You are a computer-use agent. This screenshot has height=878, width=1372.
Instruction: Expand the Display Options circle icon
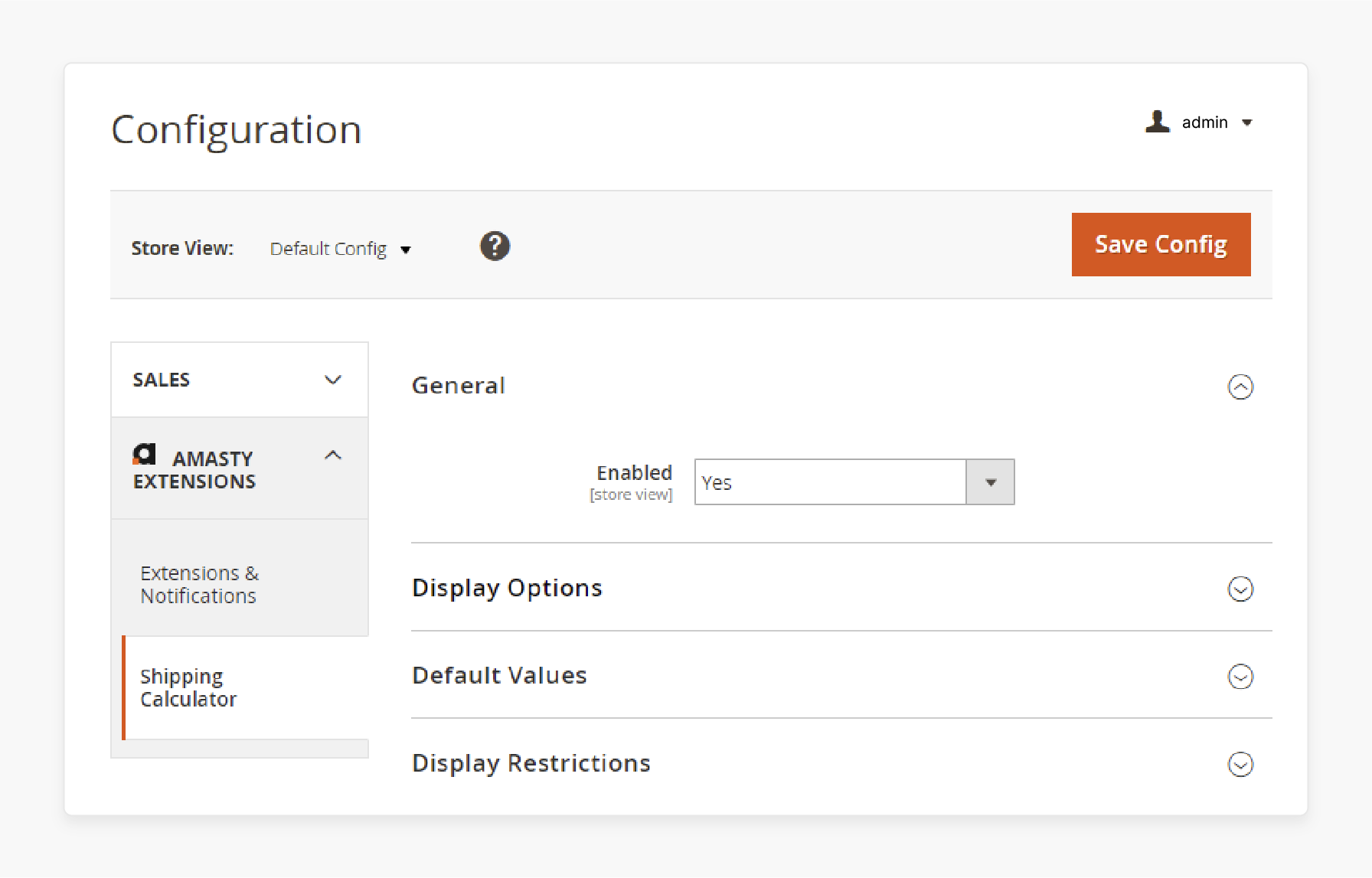1240,589
